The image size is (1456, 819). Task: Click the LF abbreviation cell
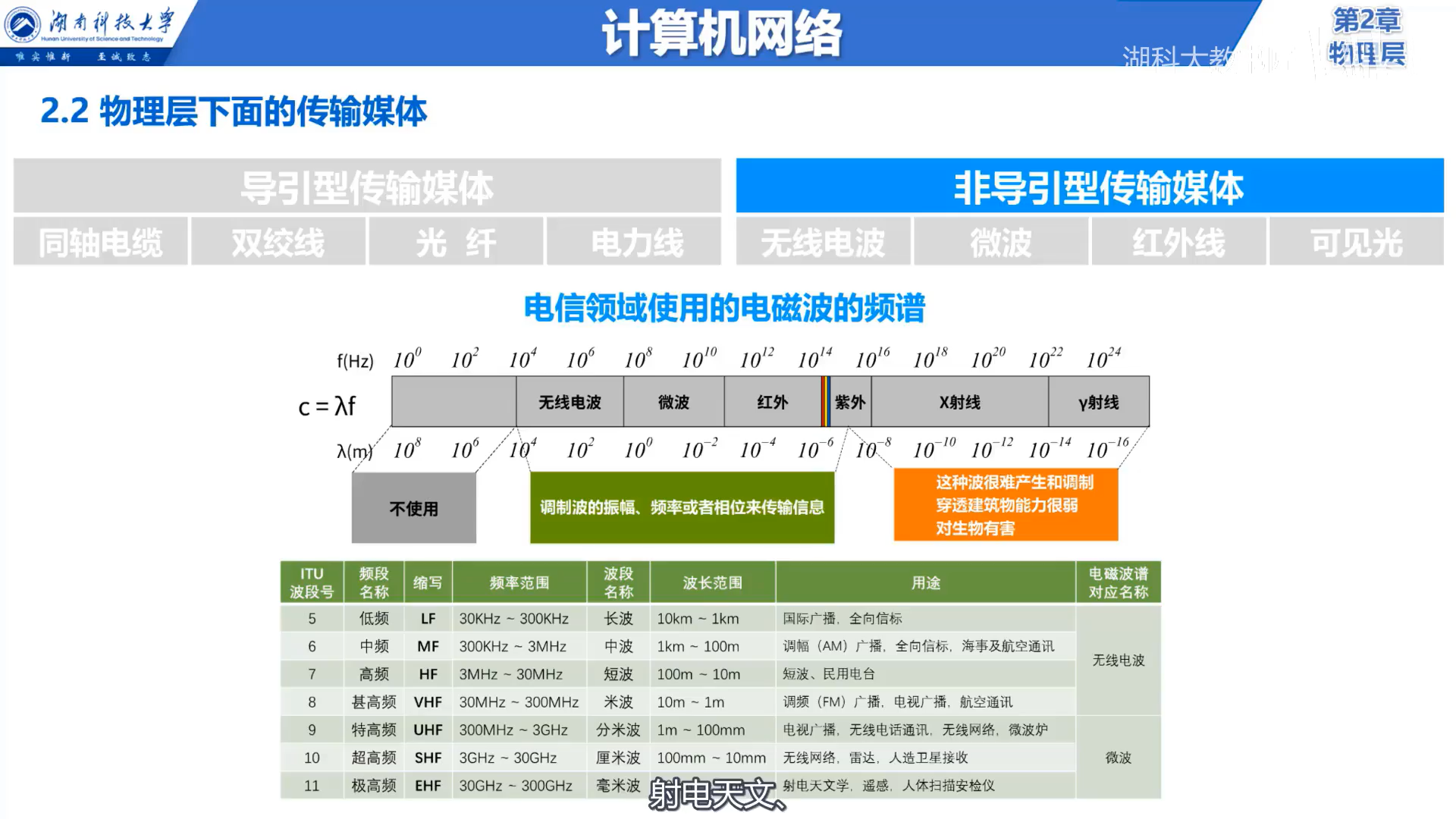point(428,619)
